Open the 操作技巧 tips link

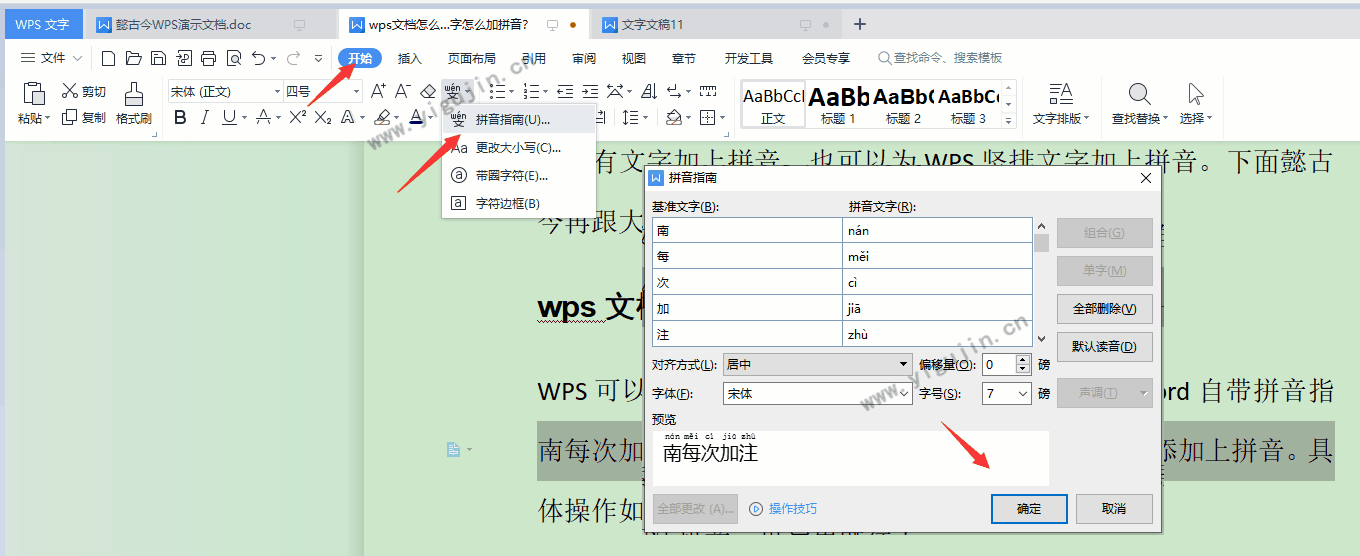[783, 509]
